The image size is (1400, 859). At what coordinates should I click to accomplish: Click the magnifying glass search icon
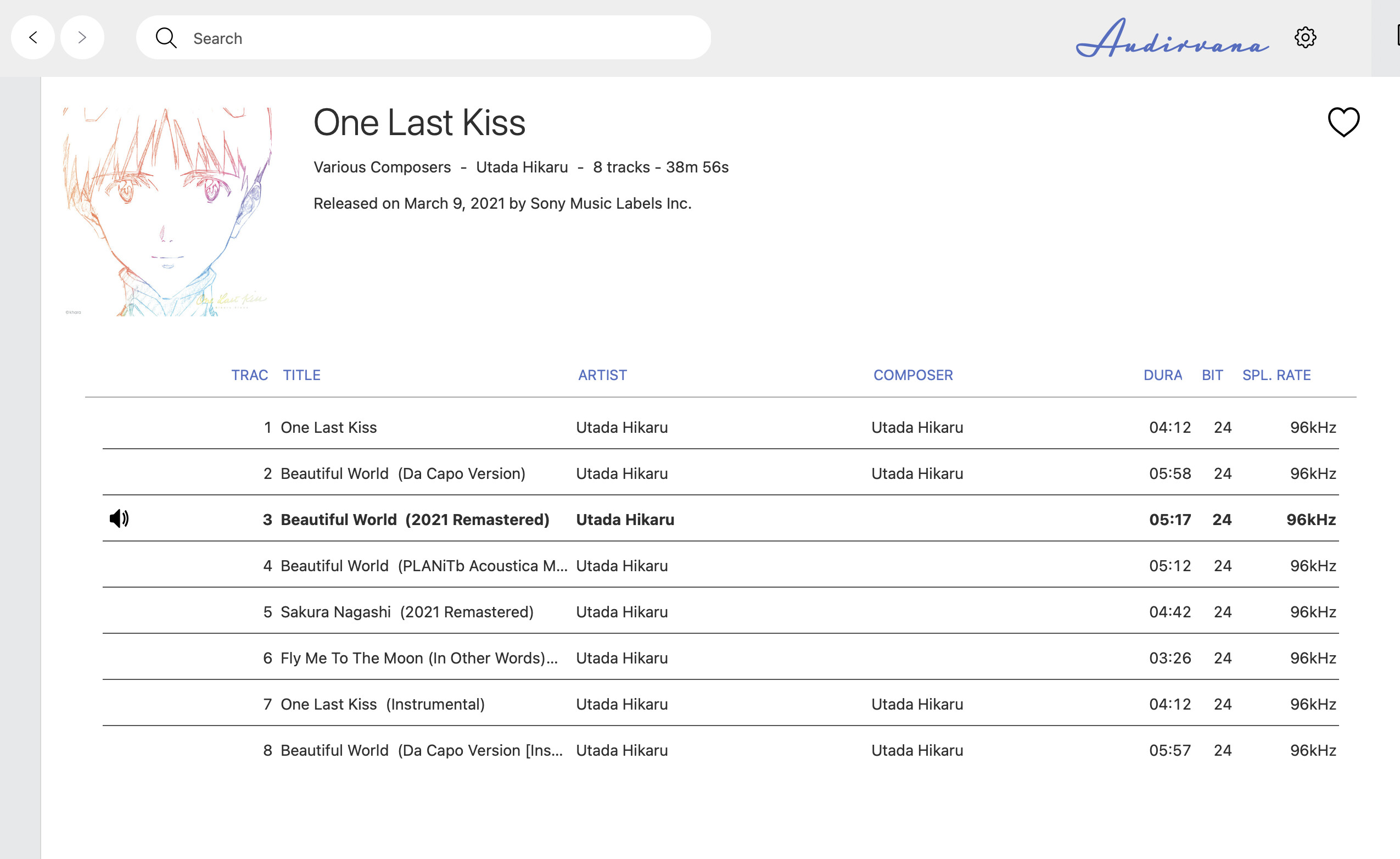pyautogui.click(x=166, y=38)
